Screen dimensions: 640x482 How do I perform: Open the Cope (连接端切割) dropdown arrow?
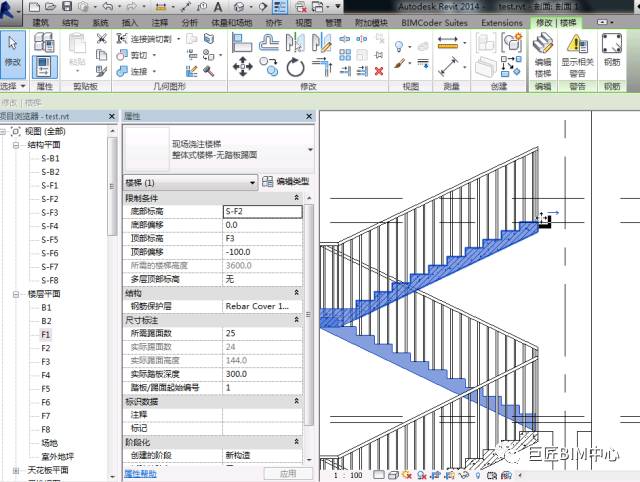coord(178,39)
